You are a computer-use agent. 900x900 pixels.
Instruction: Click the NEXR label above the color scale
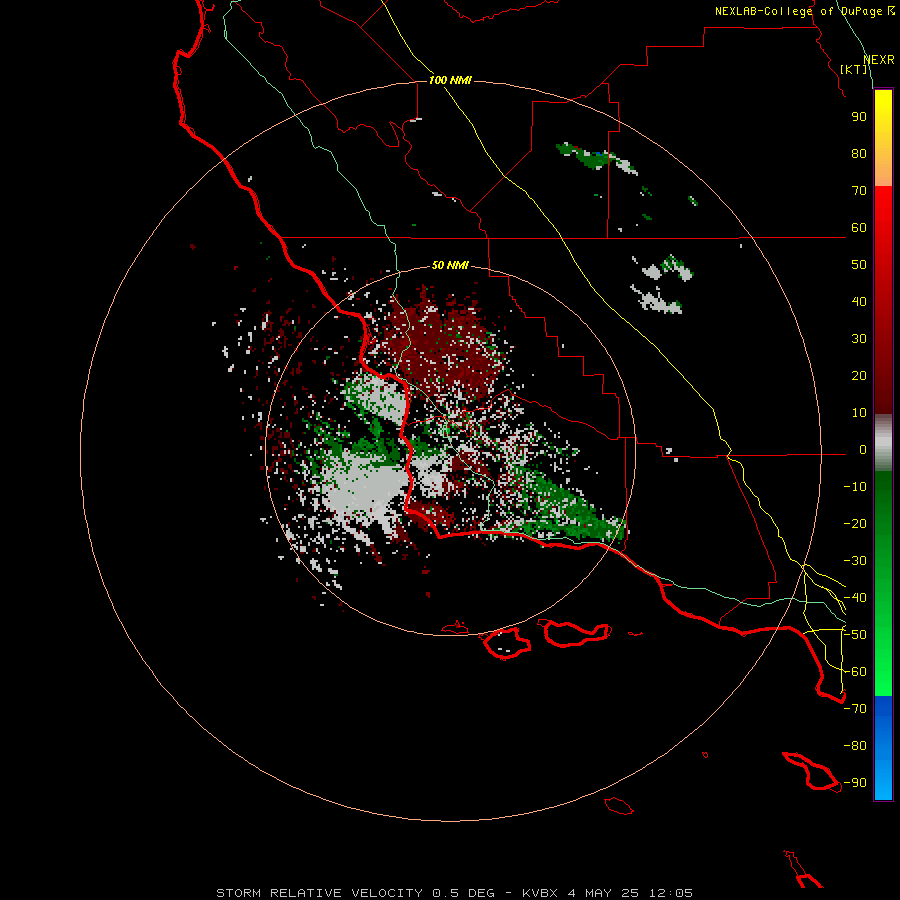tap(879, 60)
